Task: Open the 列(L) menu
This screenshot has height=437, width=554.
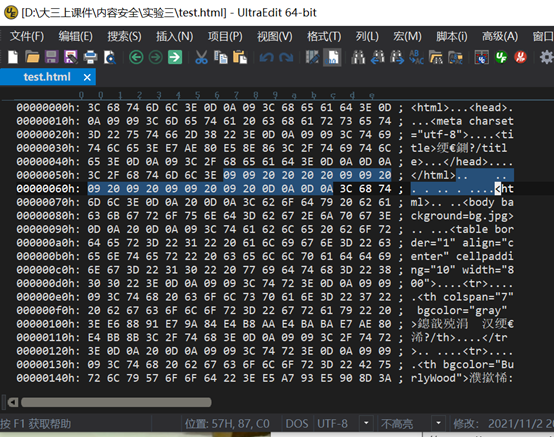Action: (x=367, y=36)
